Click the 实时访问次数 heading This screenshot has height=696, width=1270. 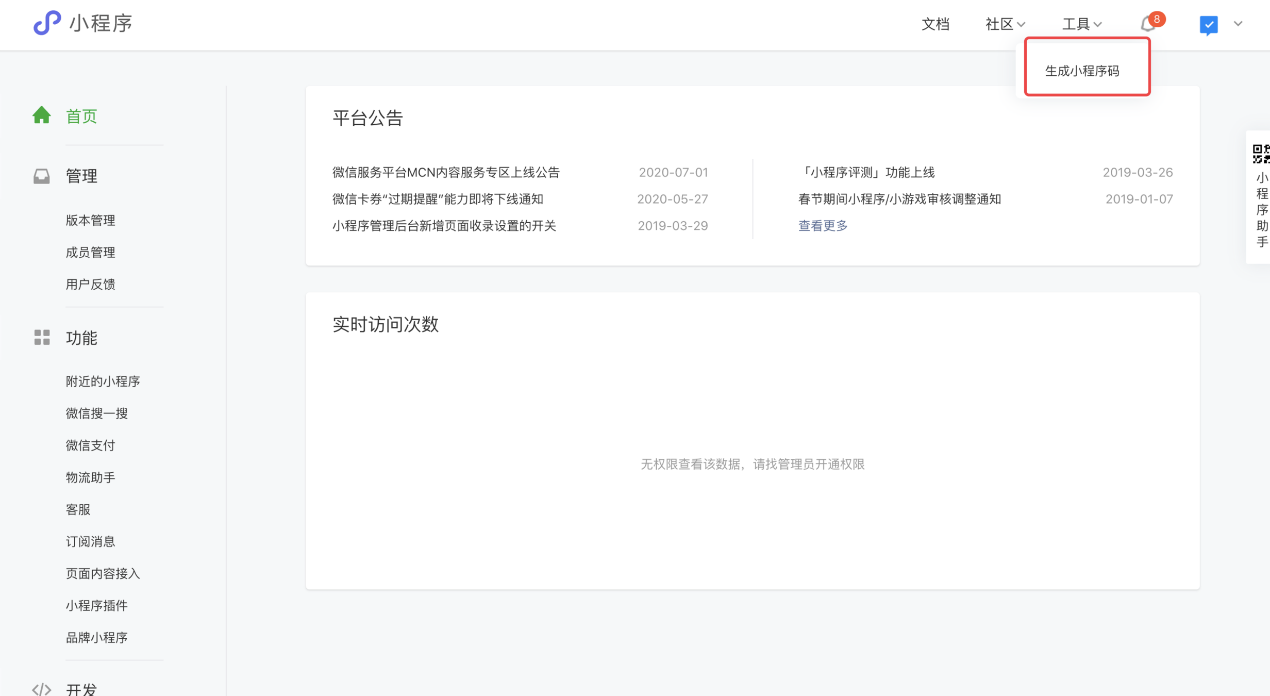click(386, 324)
